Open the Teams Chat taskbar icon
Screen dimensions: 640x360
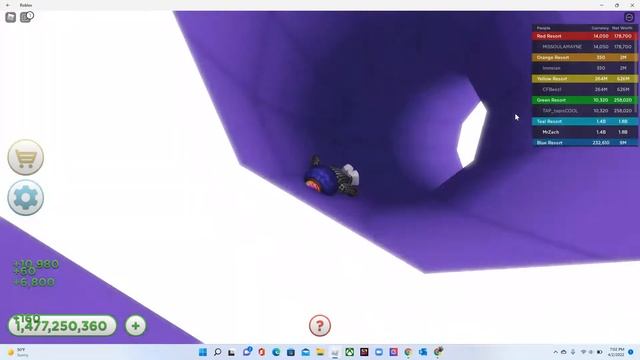pyautogui.click(x=247, y=351)
